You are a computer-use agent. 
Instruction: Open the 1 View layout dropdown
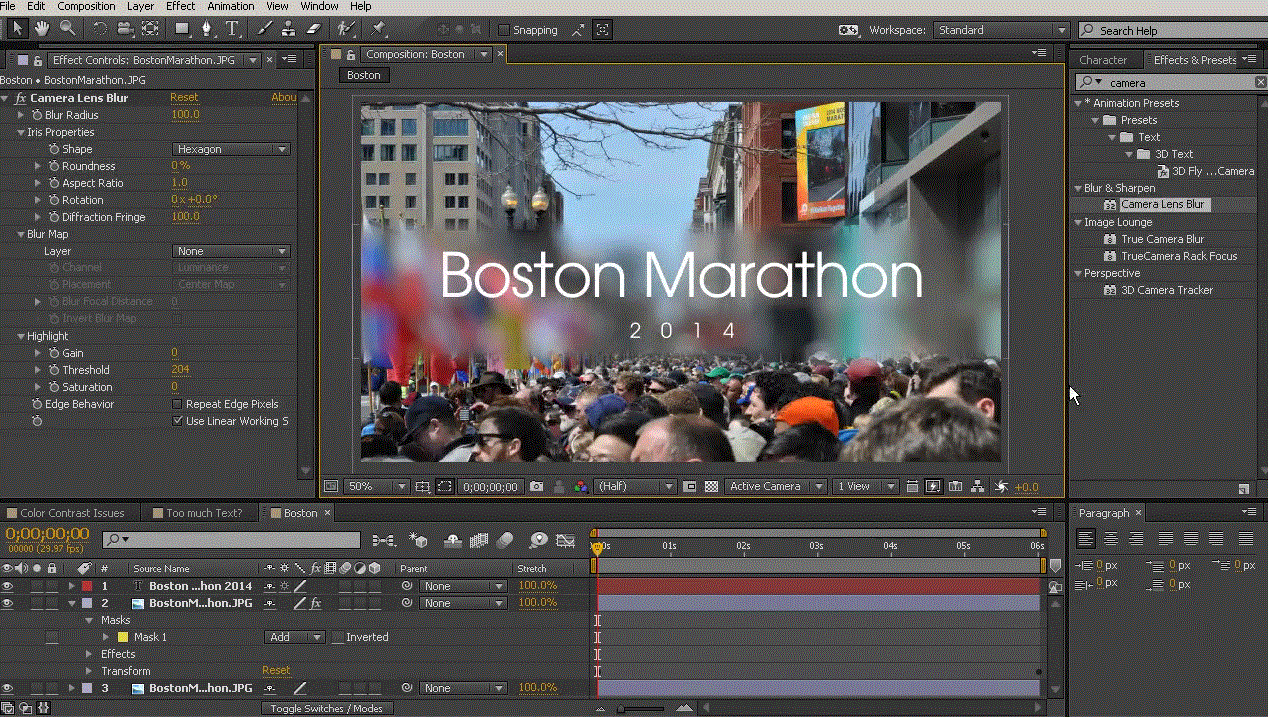click(x=866, y=487)
